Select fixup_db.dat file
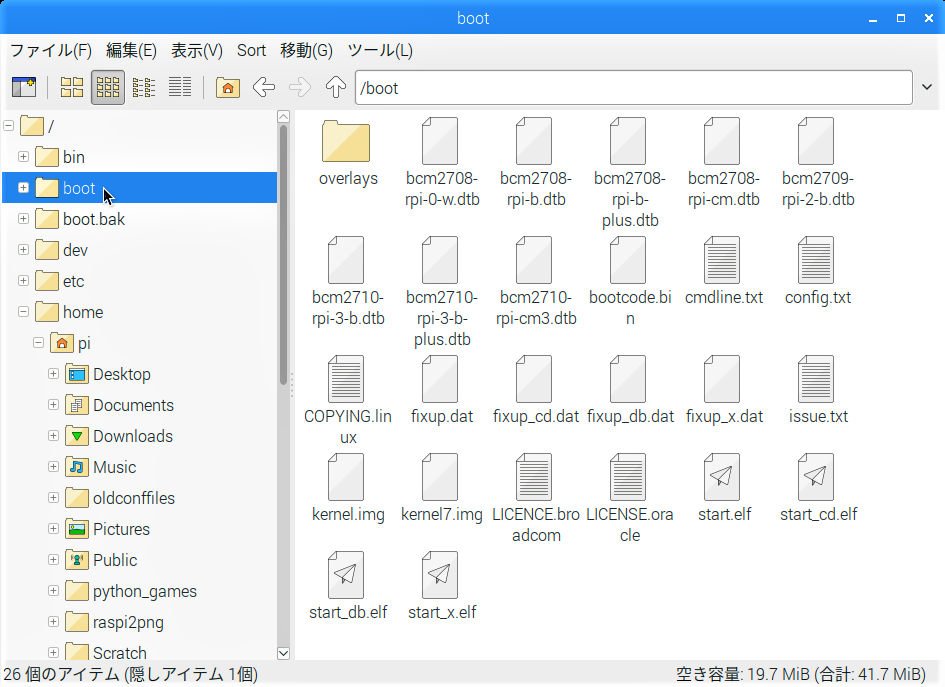This screenshot has width=945, height=687. [628, 379]
